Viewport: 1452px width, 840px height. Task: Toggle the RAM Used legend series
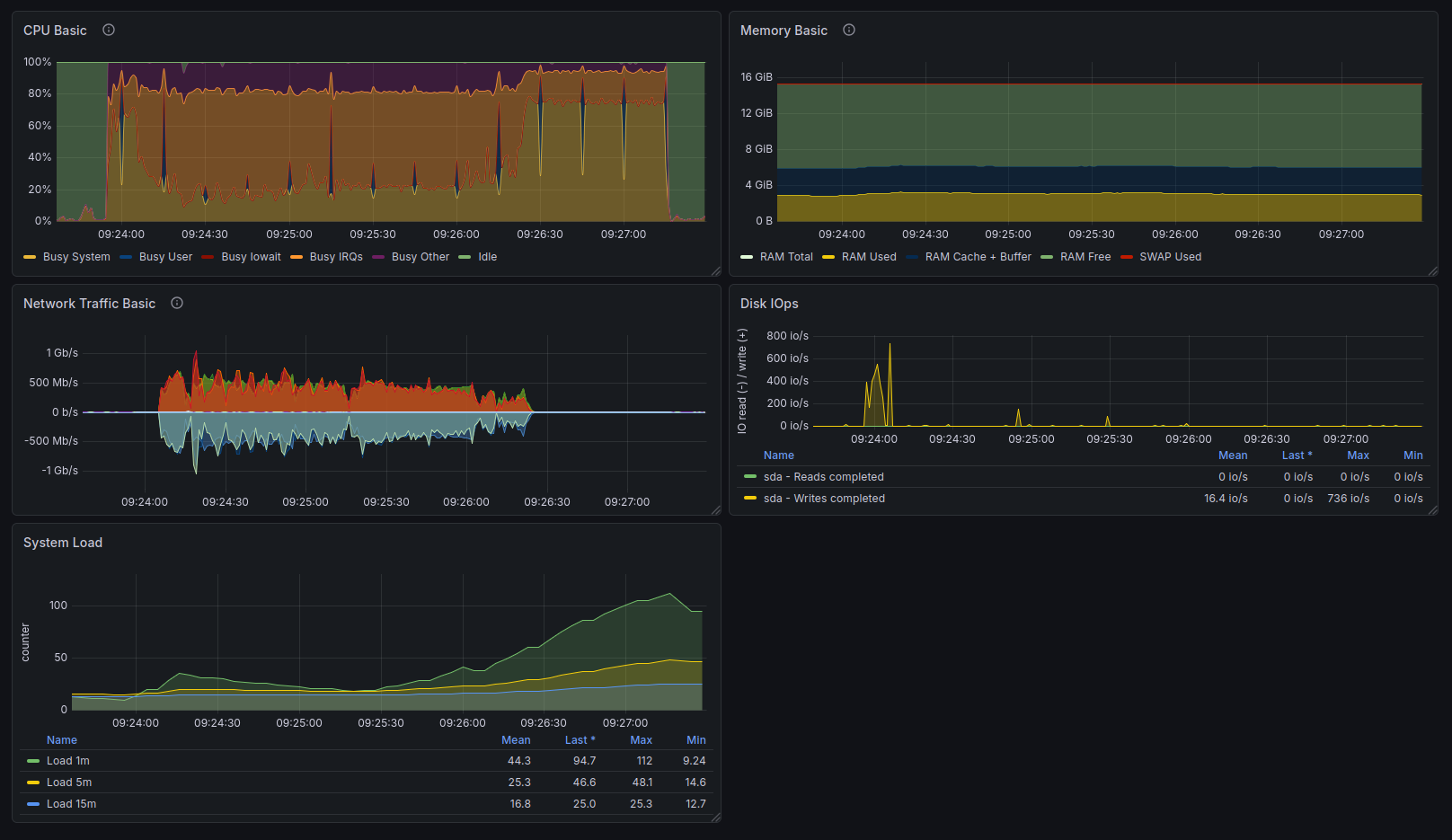869,257
